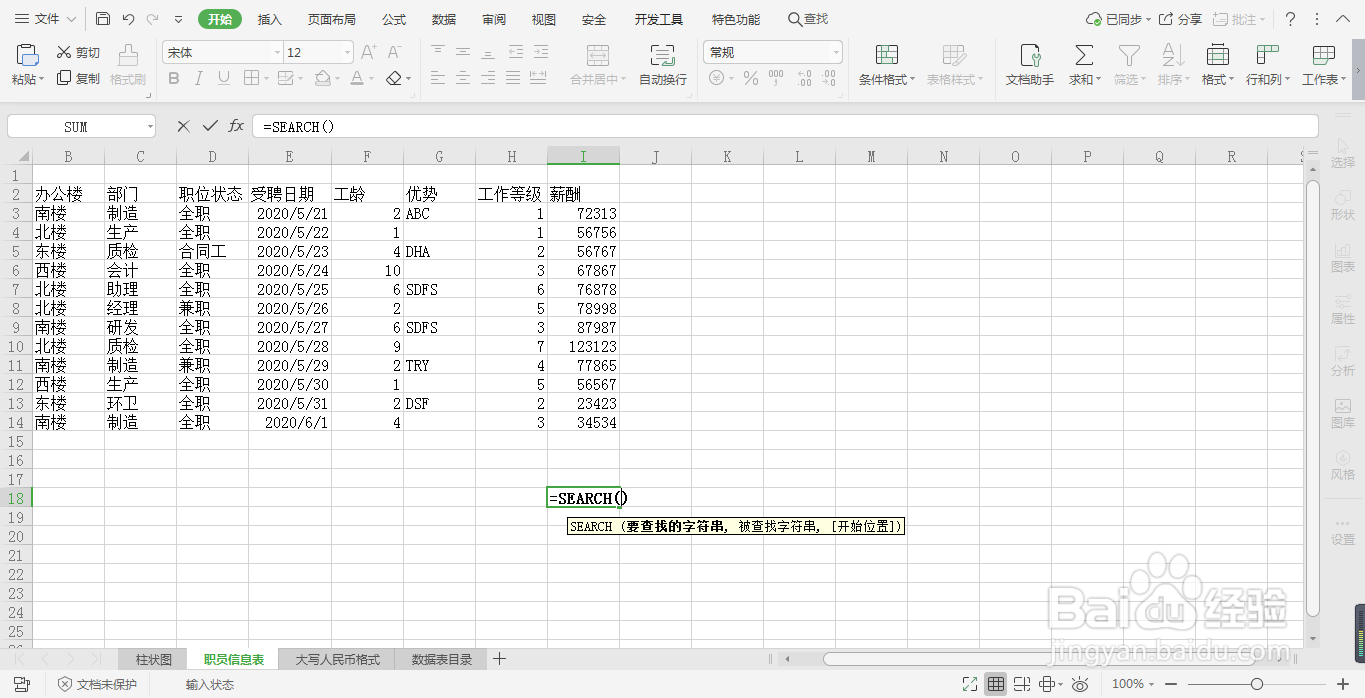Align text left
1365x698 pixels.
(x=438, y=78)
